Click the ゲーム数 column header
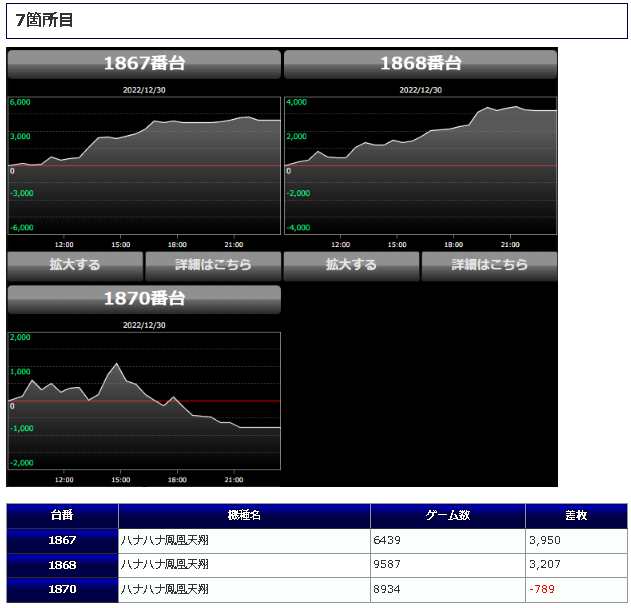 (x=448, y=515)
